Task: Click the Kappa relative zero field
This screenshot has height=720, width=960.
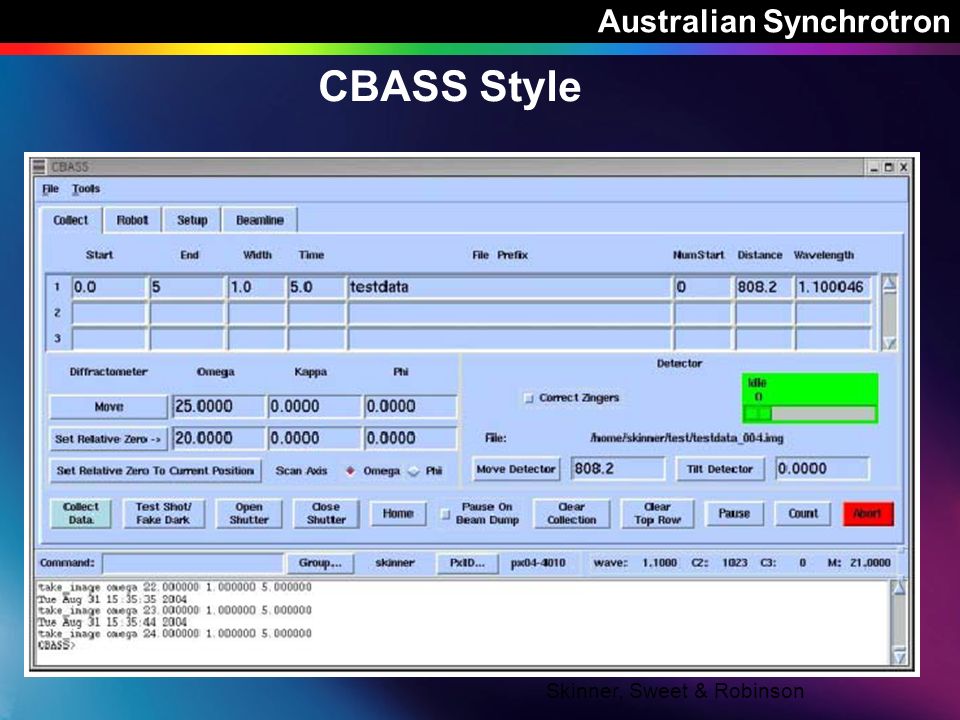Action: click(x=315, y=438)
